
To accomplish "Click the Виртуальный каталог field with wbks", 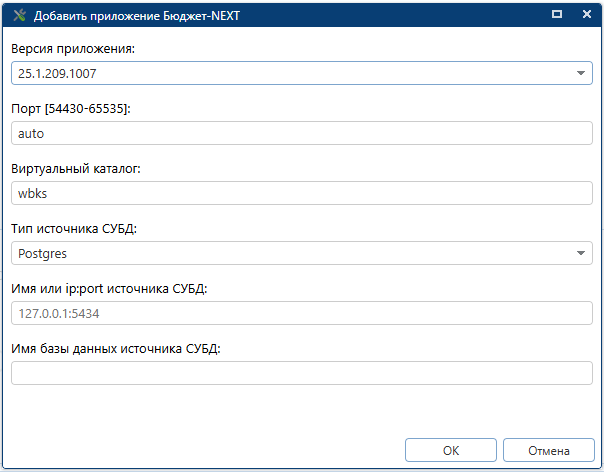I will click(x=300, y=193).
